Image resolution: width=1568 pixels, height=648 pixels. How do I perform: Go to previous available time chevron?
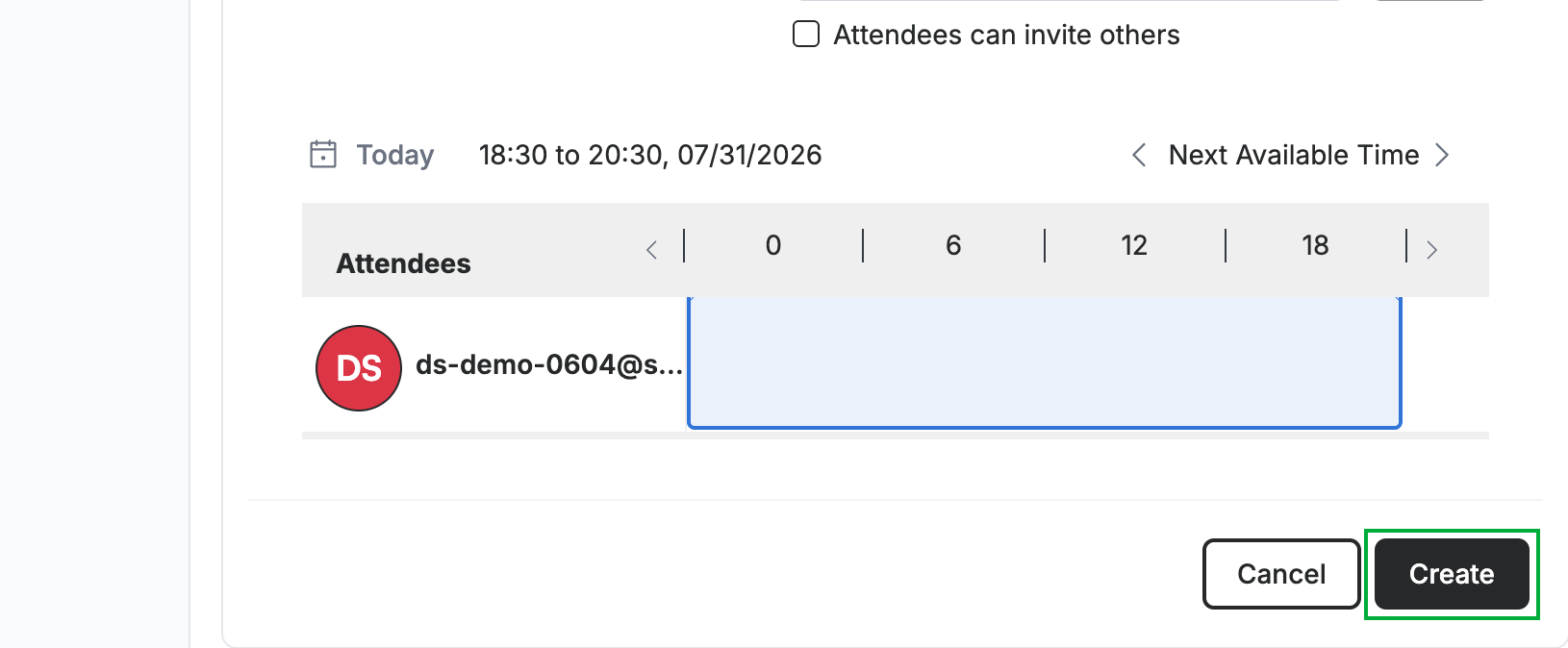[x=1139, y=155]
